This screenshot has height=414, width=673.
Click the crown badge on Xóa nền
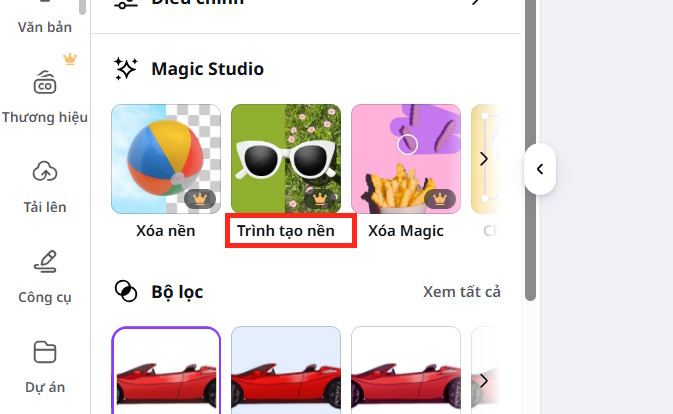click(x=200, y=199)
